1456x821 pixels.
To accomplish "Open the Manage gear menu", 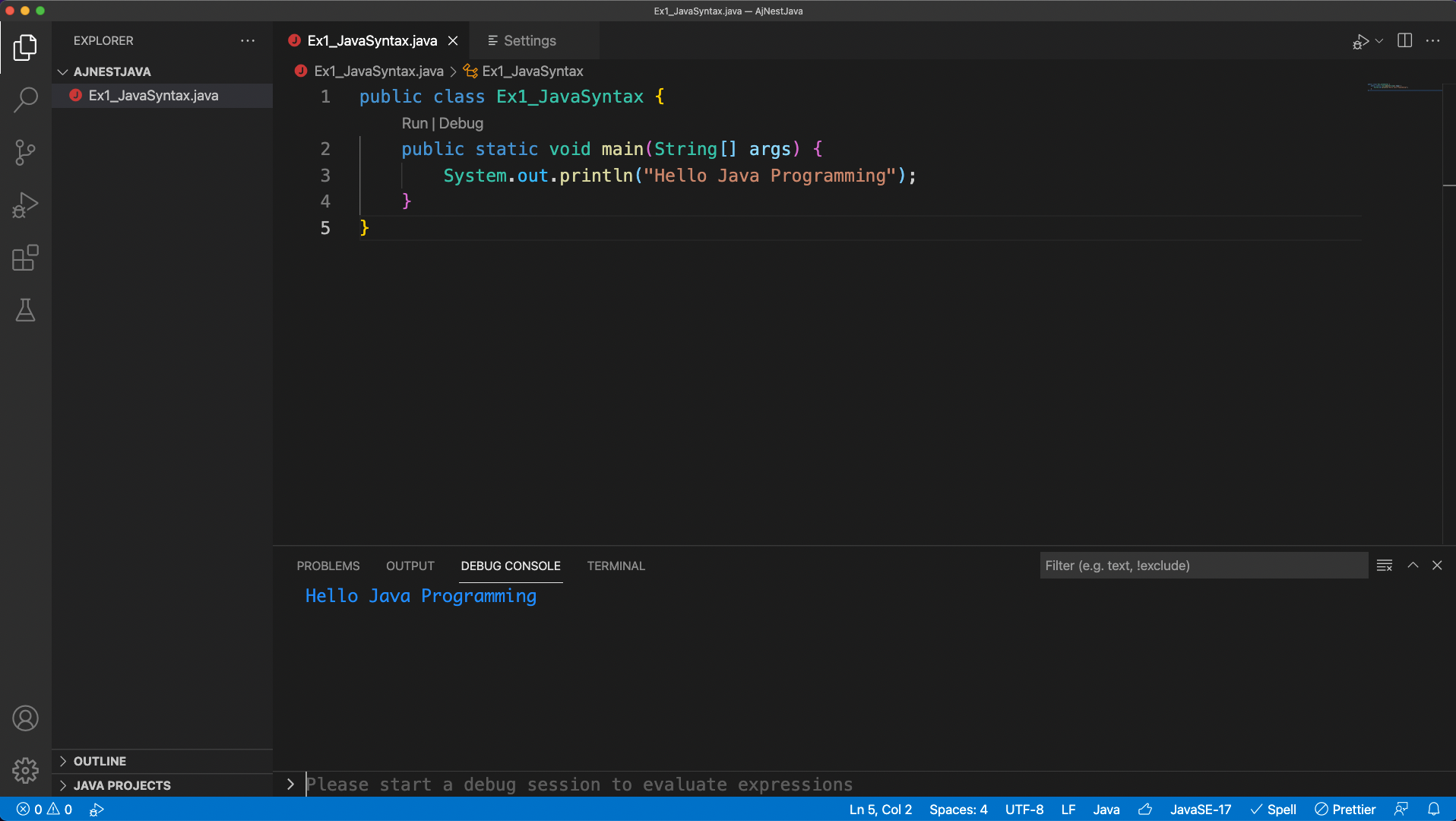I will (25, 770).
